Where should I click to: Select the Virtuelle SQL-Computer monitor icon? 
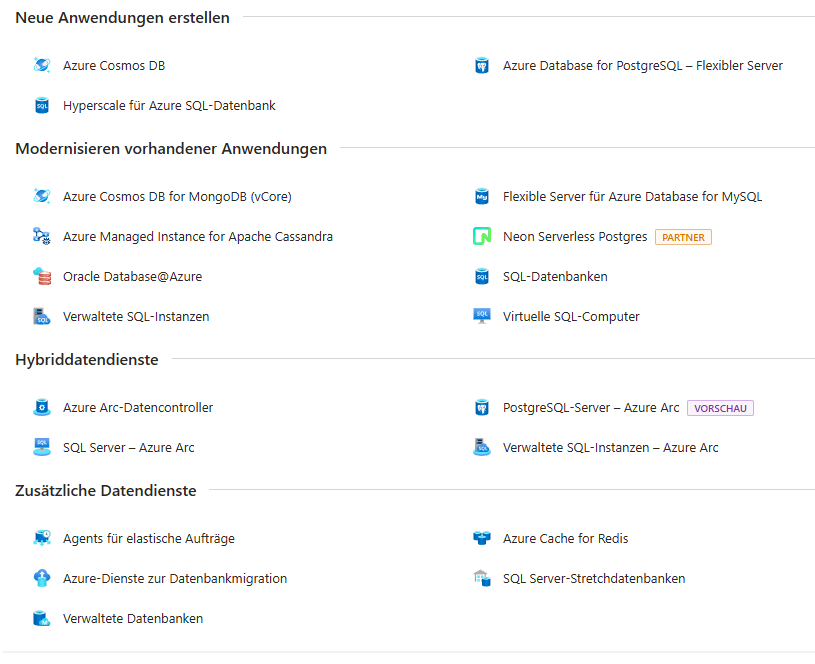[x=481, y=316]
